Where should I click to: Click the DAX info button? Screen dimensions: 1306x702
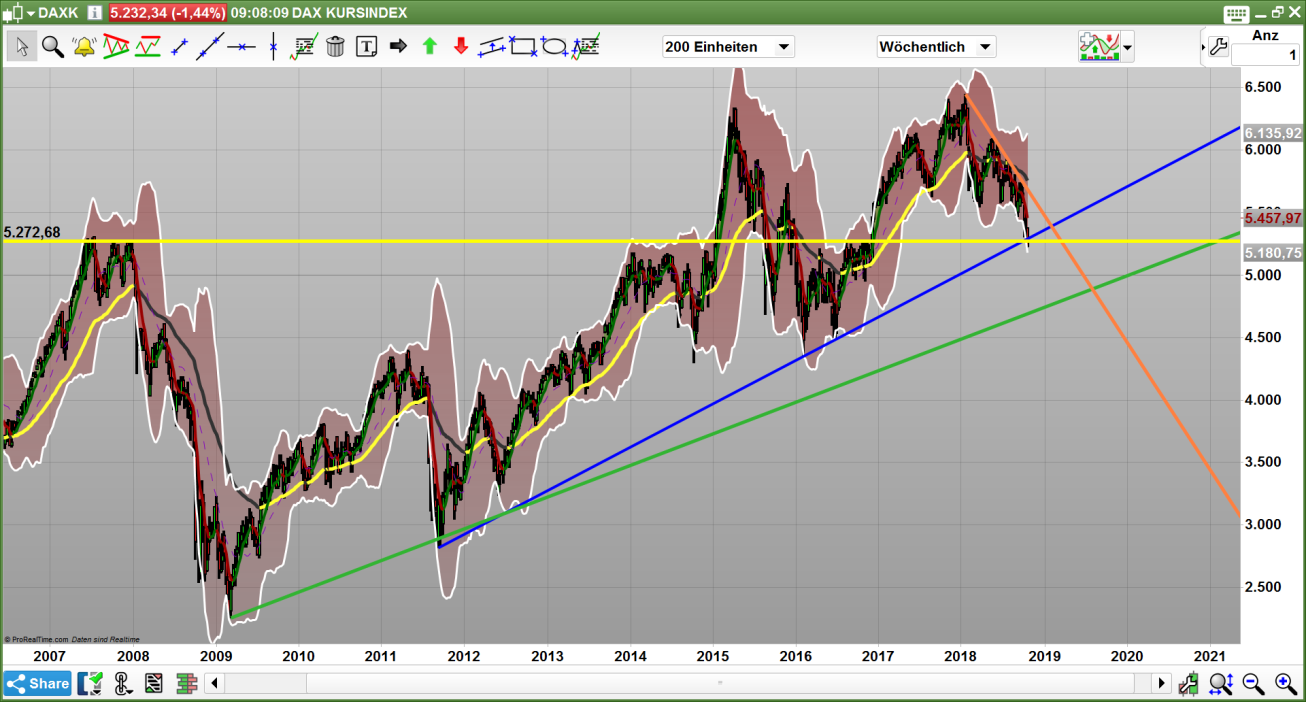(x=93, y=12)
